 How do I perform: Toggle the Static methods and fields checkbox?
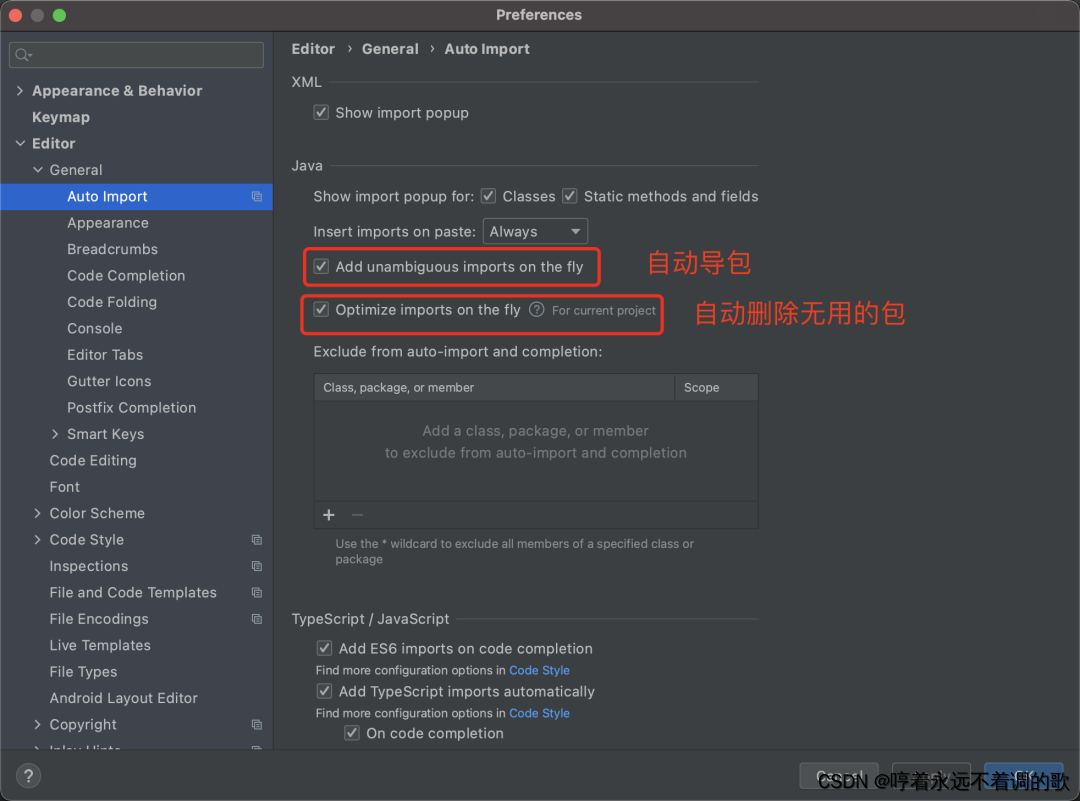click(569, 196)
